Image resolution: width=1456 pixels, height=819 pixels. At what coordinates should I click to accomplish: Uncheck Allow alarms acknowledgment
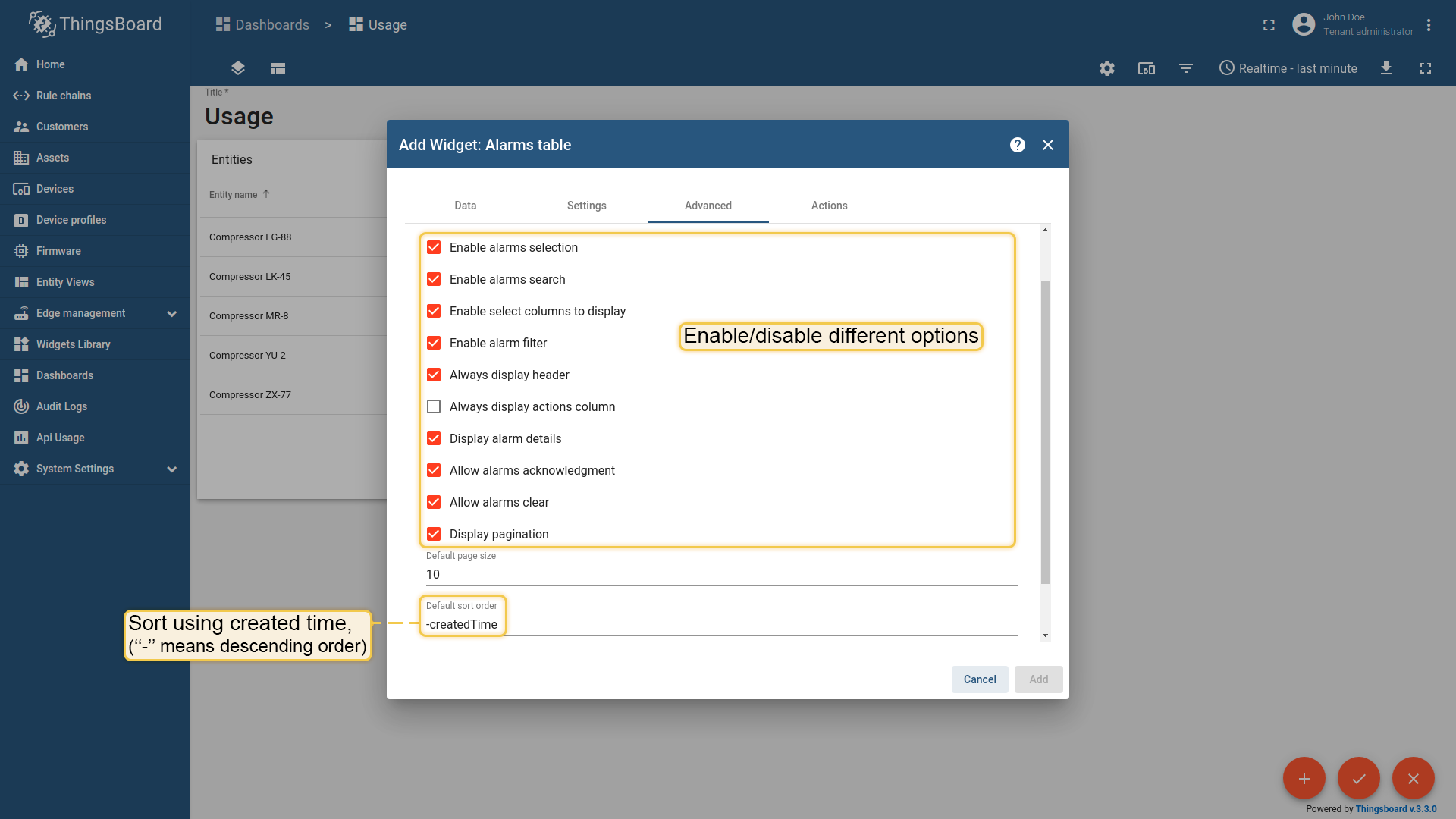(434, 470)
